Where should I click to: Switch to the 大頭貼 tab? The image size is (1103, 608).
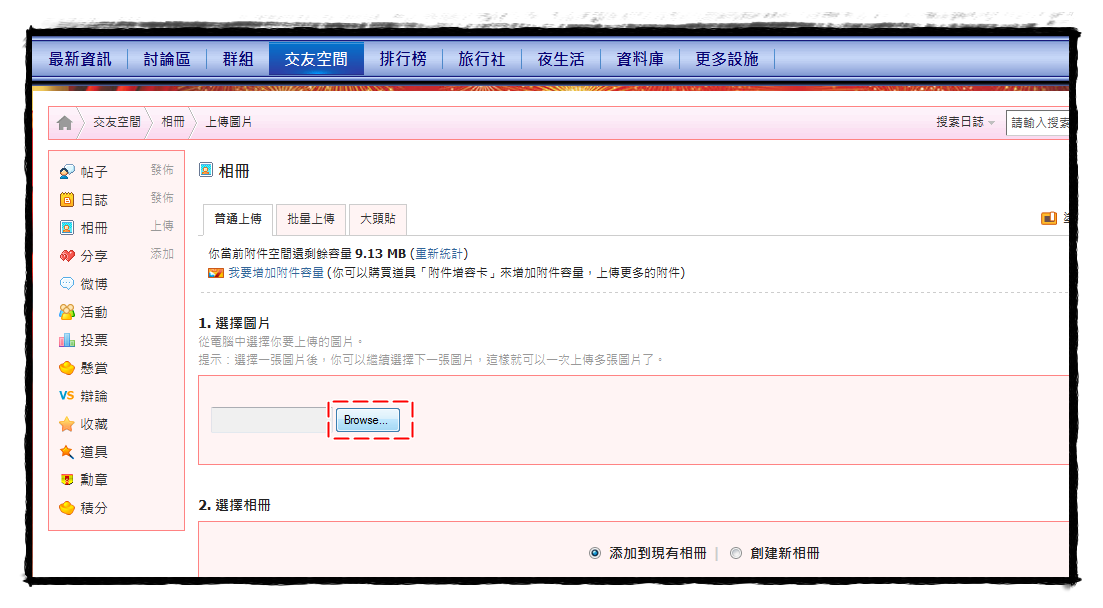[377, 219]
